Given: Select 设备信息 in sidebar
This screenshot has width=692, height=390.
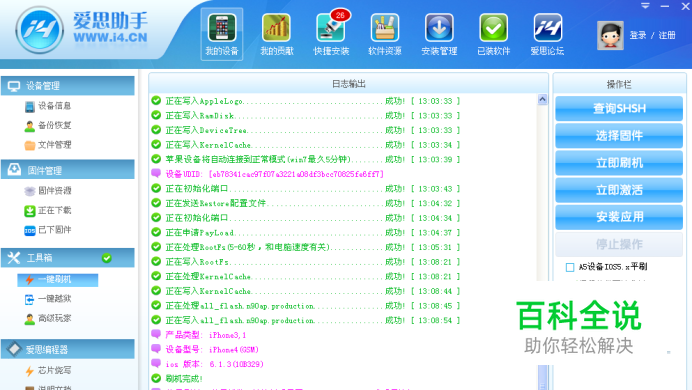Looking at the screenshot, I should [x=48, y=106].
